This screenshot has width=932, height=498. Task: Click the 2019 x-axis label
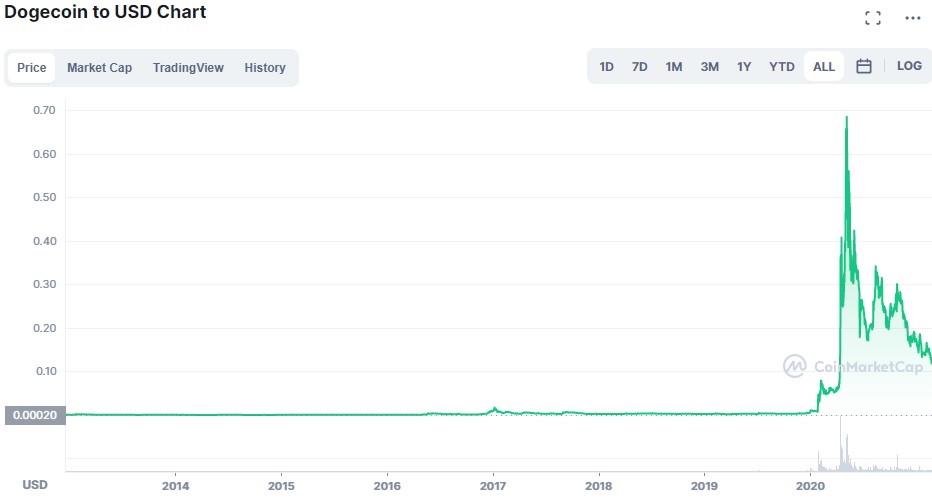point(704,486)
